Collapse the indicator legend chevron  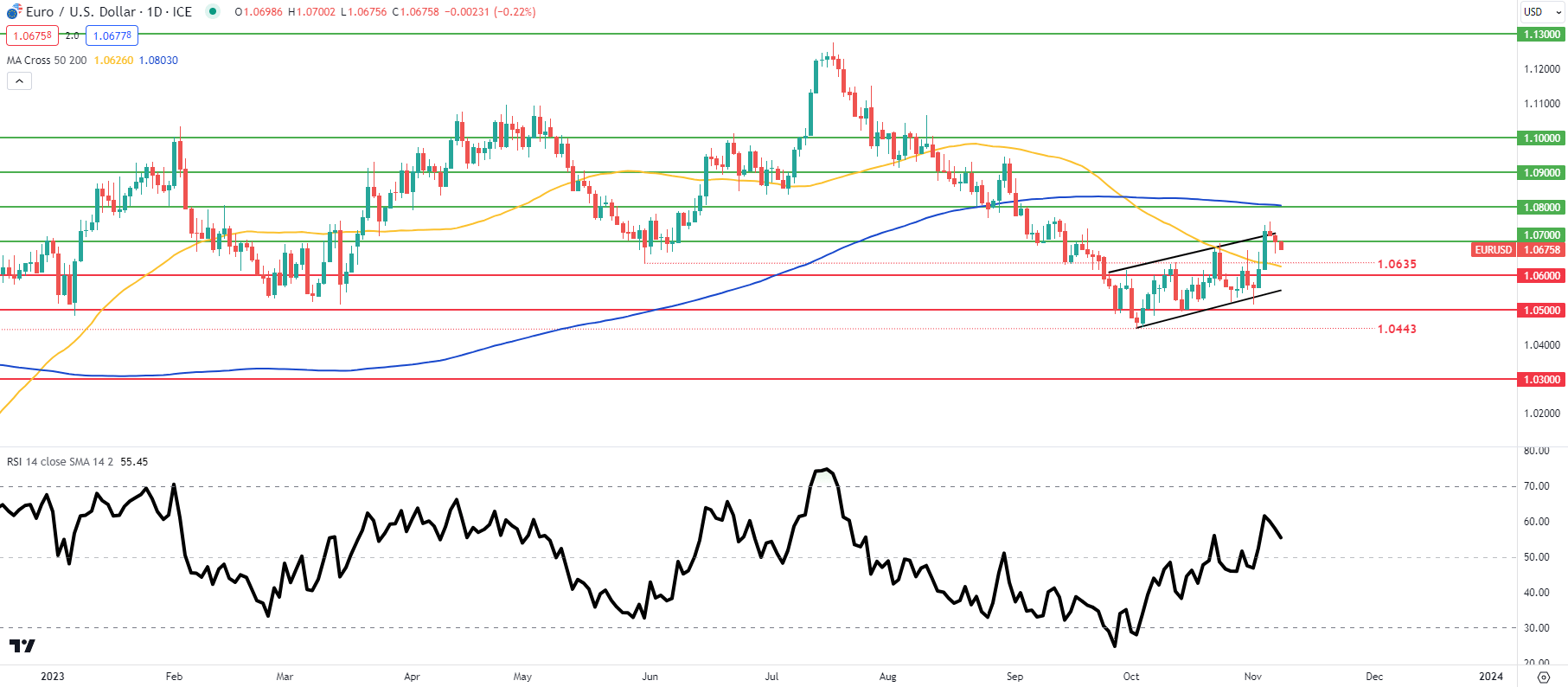tap(19, 80)
